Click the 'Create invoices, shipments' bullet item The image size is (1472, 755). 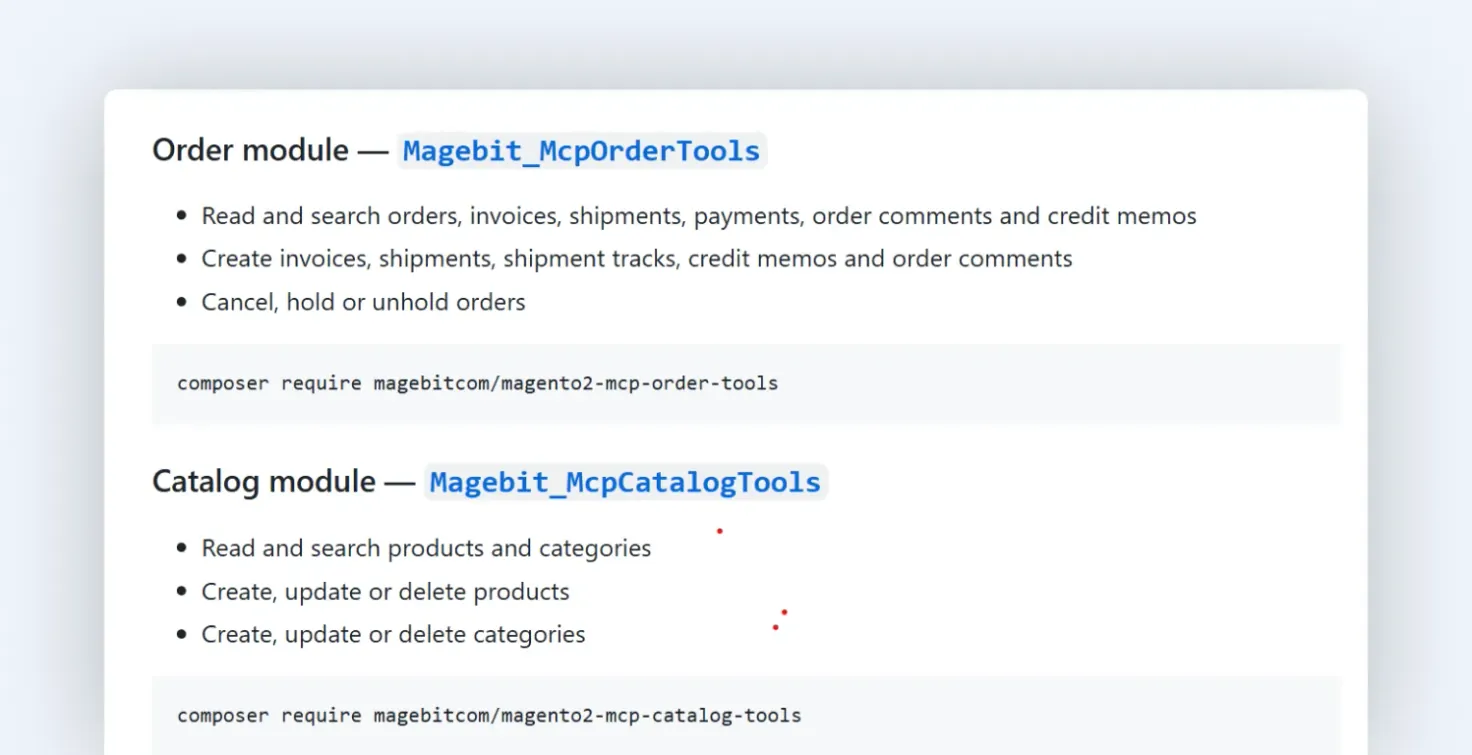[637, 259]
